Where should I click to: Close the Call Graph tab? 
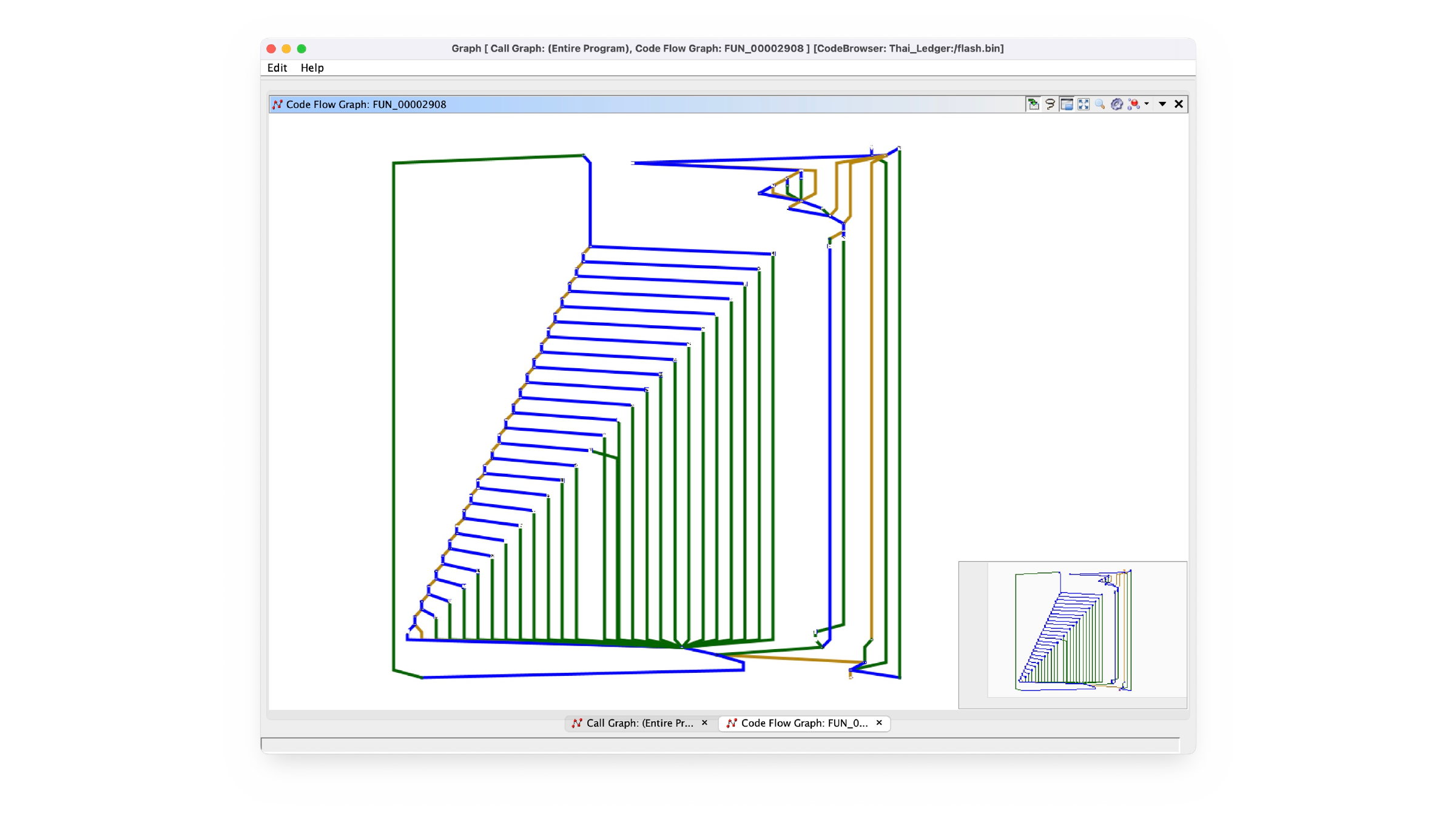coord(704,723)
